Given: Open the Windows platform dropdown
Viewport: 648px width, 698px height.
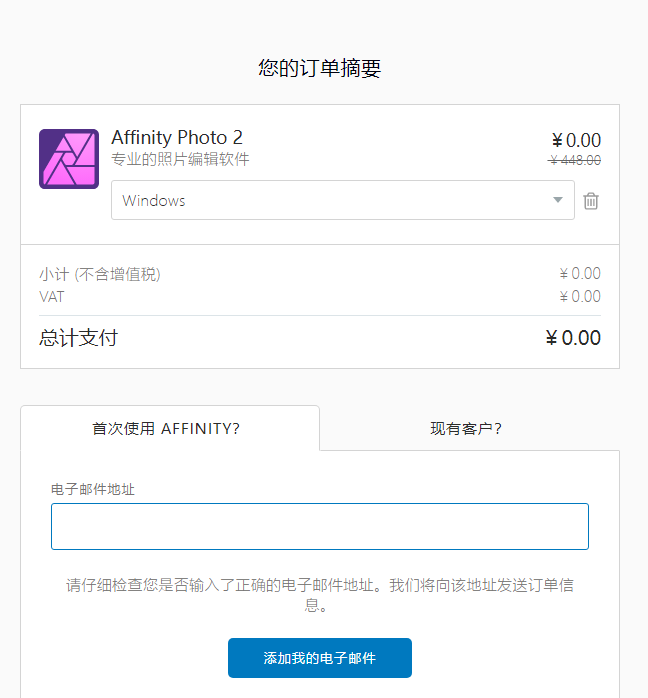Looking at the screenshot, I should coord(342,200).
